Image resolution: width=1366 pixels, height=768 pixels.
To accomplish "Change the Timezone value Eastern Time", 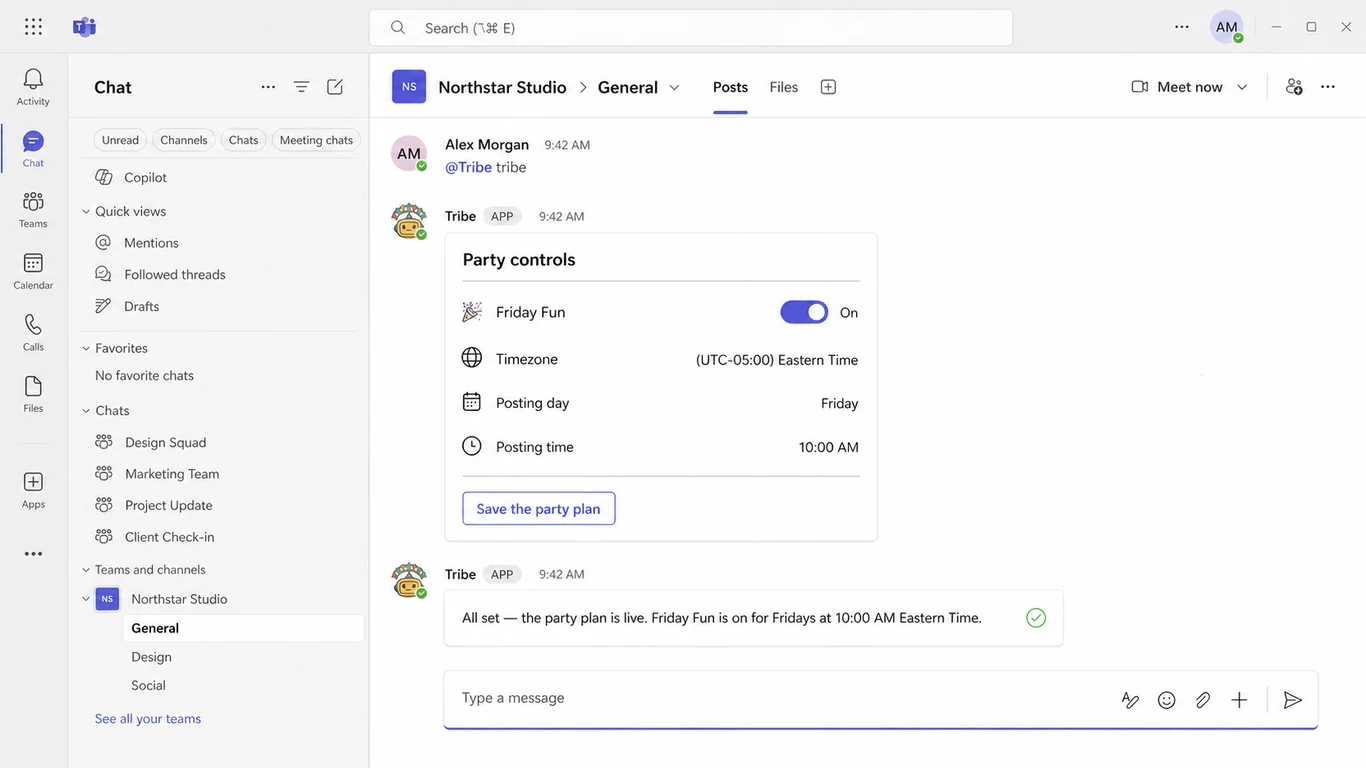I will coord(777,360).
